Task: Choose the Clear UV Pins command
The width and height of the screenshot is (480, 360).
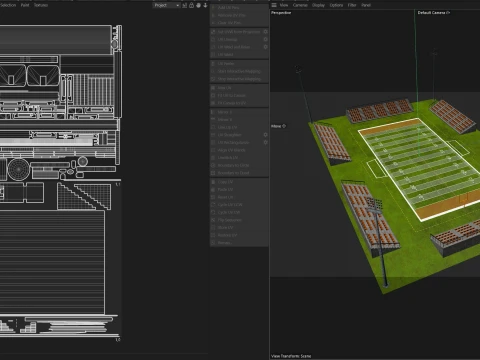Action: [239, 23]
